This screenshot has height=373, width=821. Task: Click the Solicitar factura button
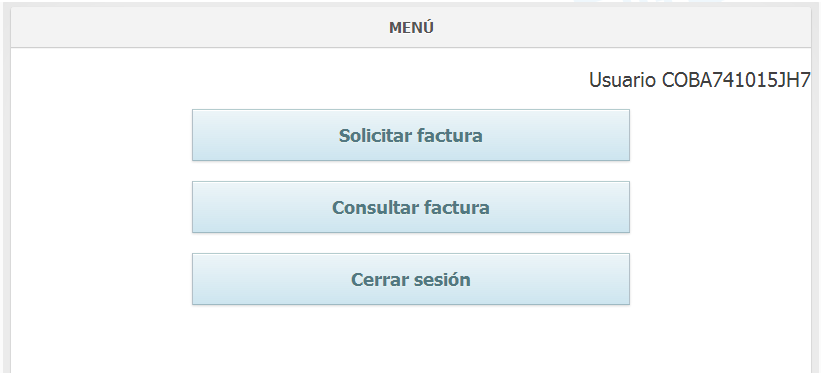click(x=410, y=135)
